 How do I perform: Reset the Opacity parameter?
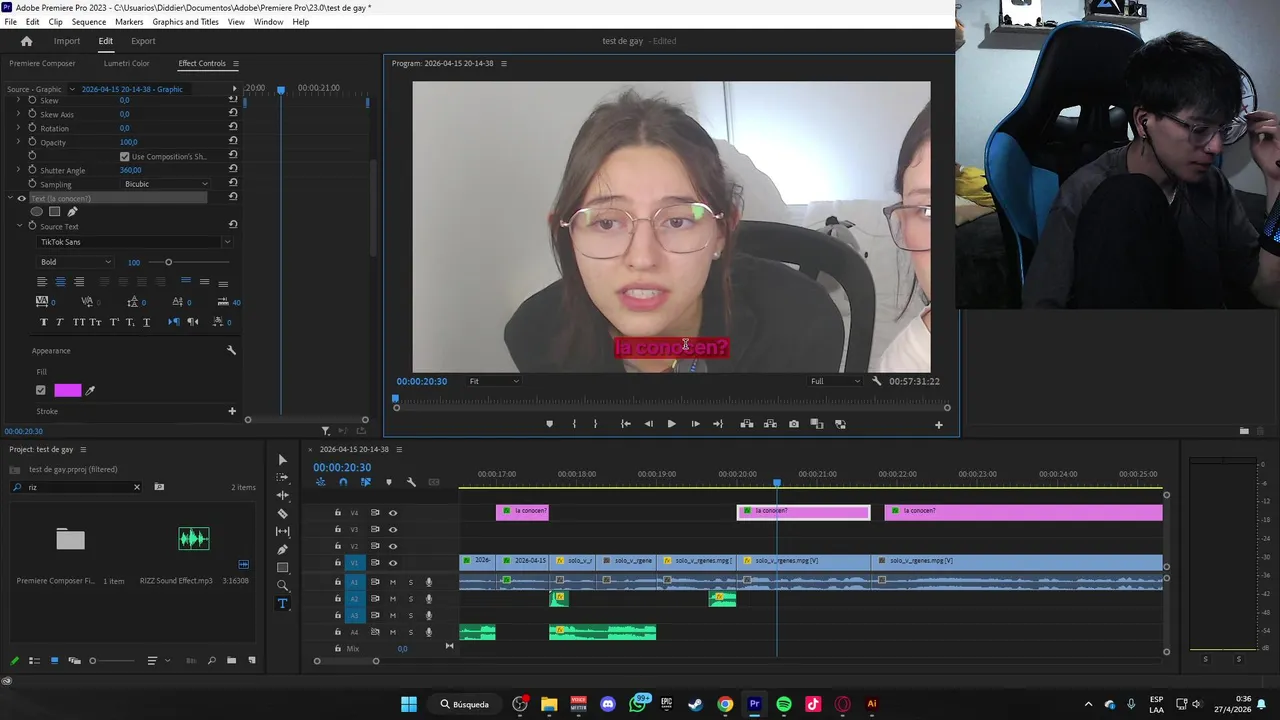point(233,142)
